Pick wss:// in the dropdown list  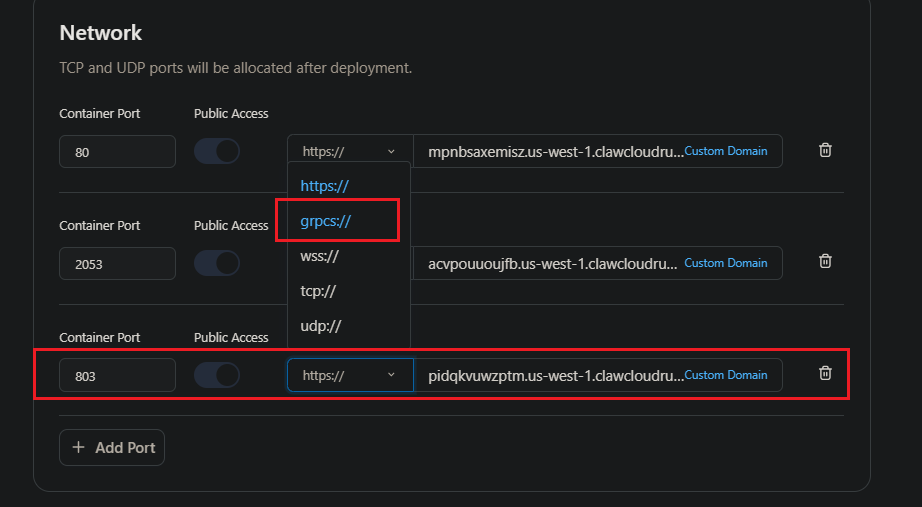click(x=319, y=256)
